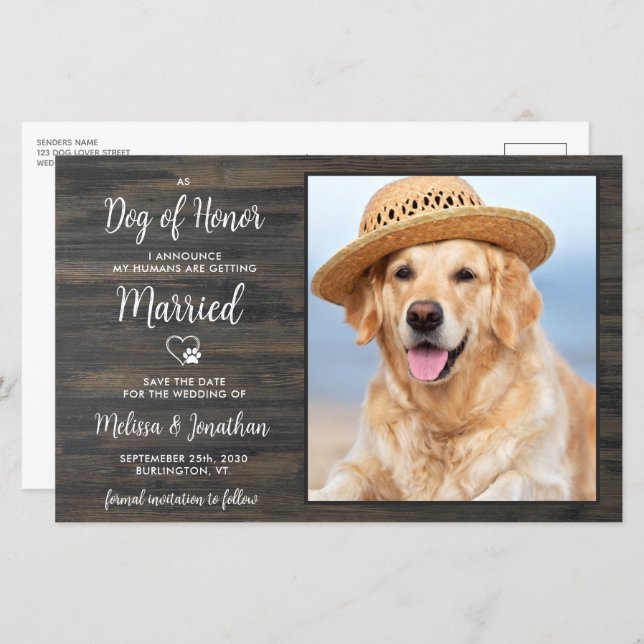Select the small 'AS' text at top
The height and width of the screenshot is (644, 644).
pos(184,182)
